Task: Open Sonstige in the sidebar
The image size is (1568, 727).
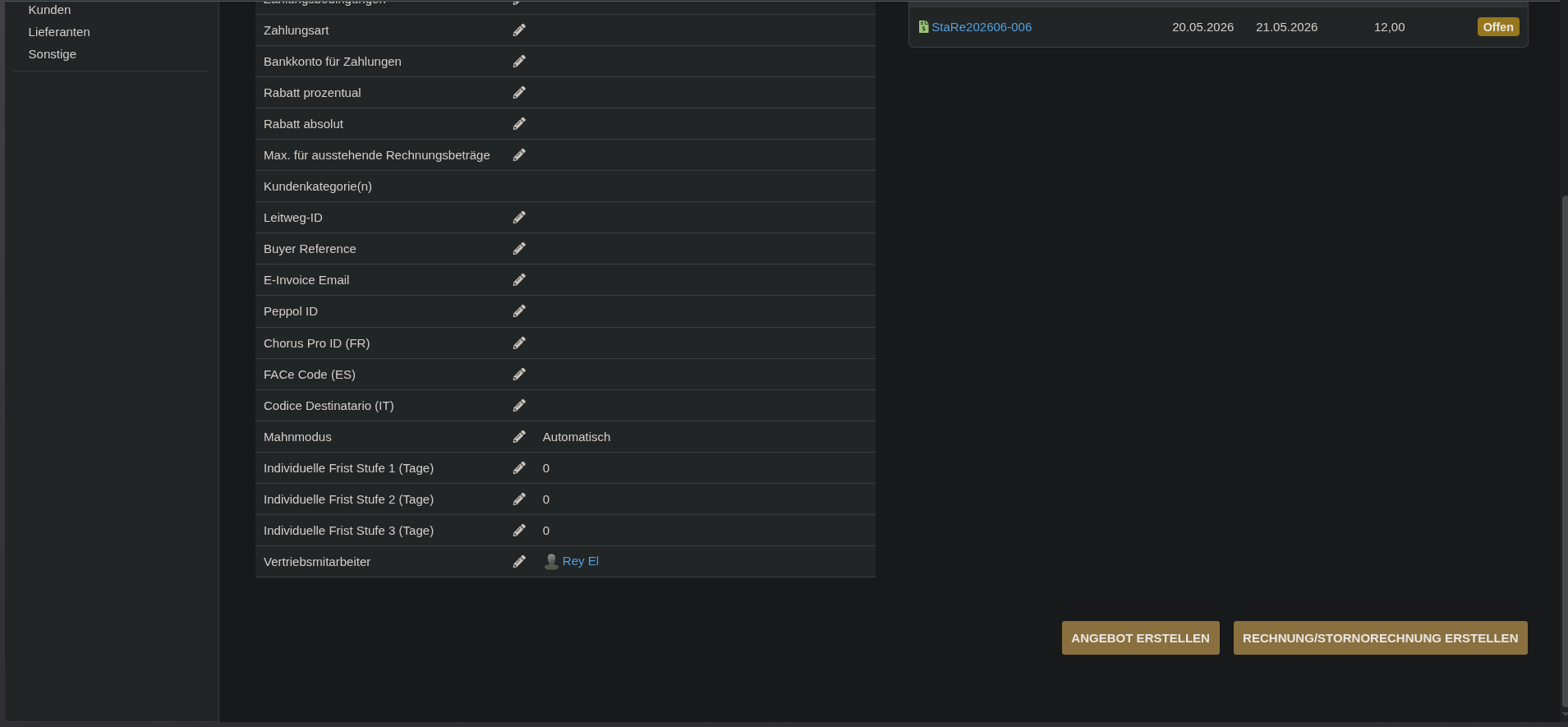Action: [x=52, y=54]
